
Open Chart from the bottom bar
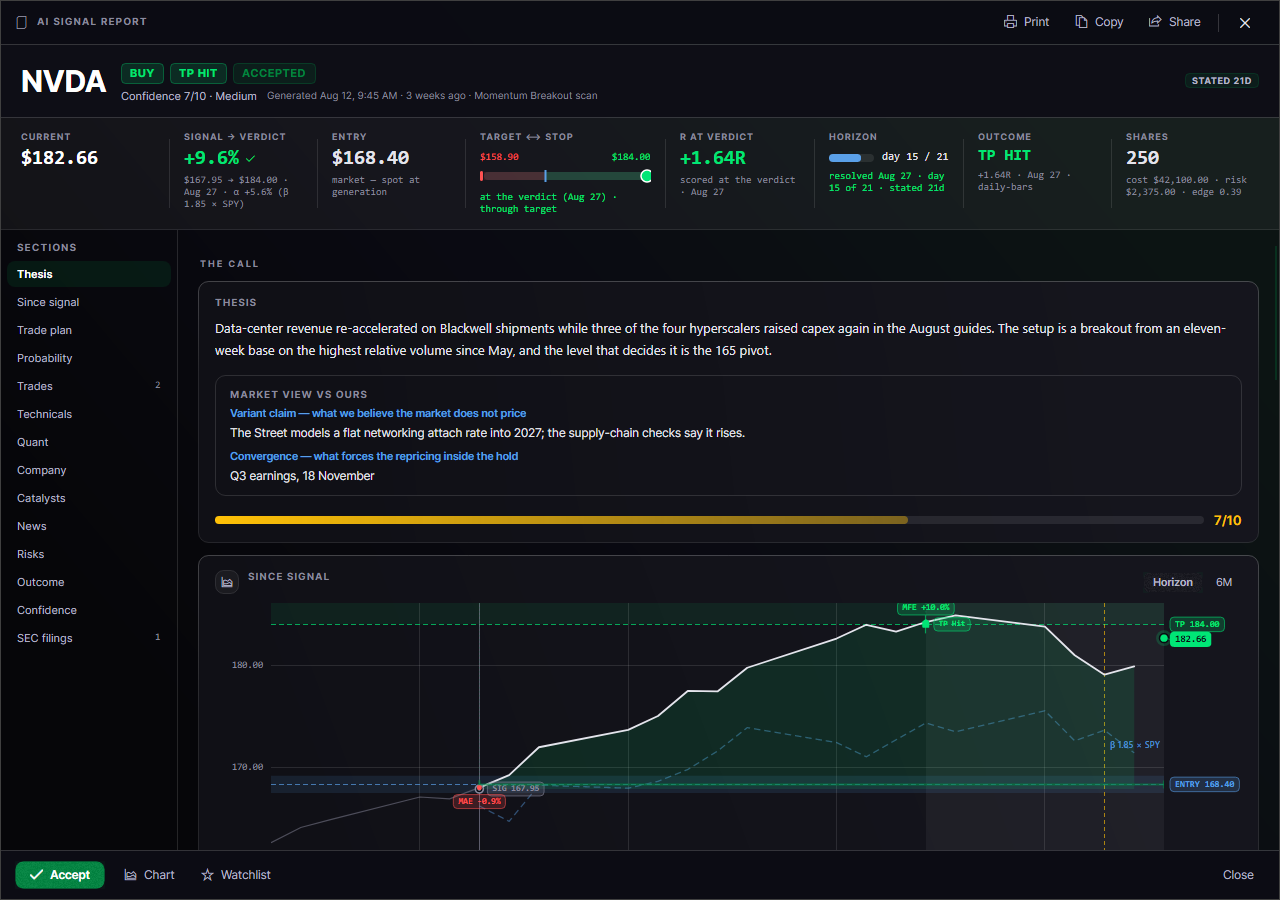149,875
